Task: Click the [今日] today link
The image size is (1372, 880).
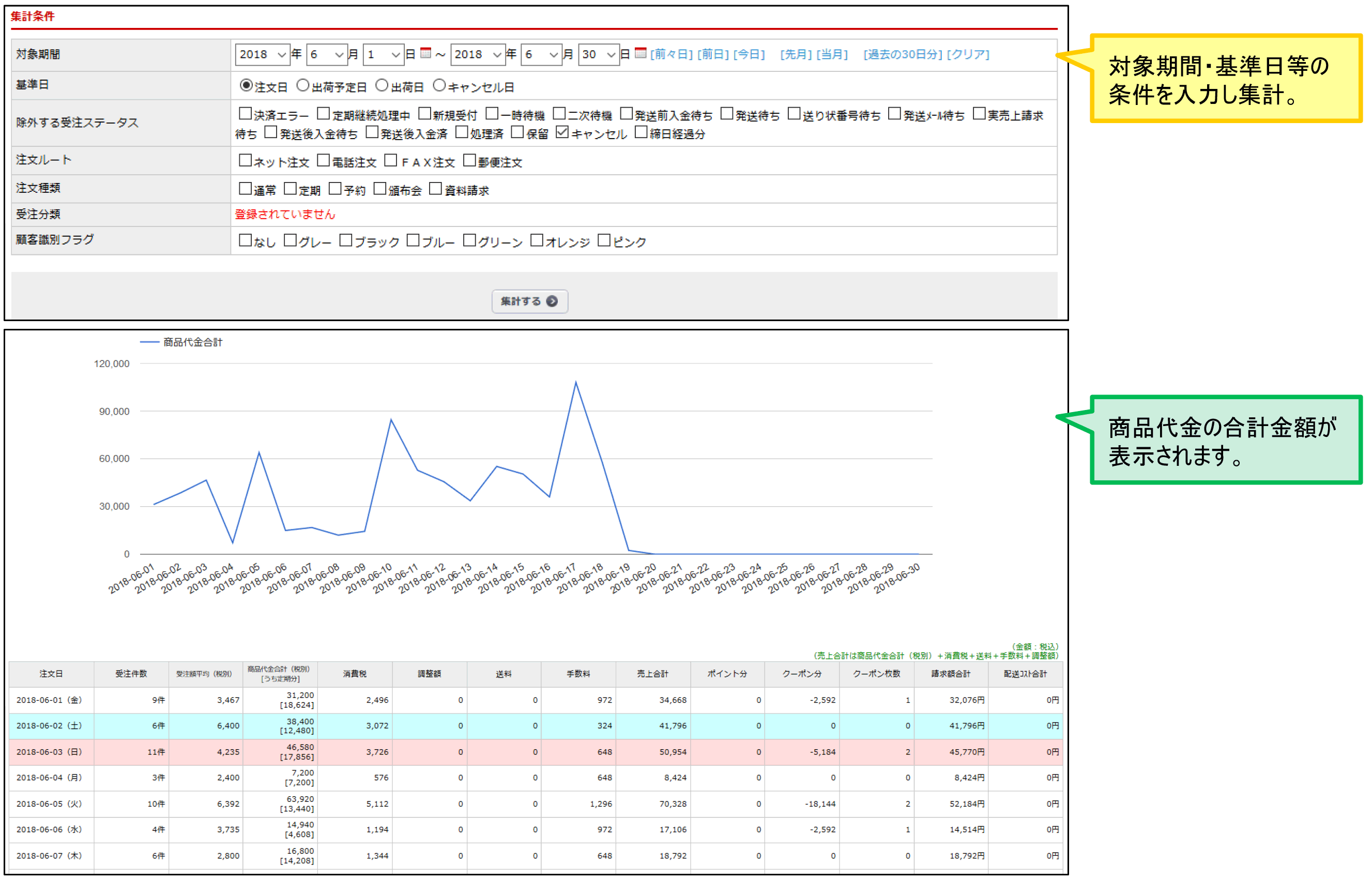Action: click(749, 54)
